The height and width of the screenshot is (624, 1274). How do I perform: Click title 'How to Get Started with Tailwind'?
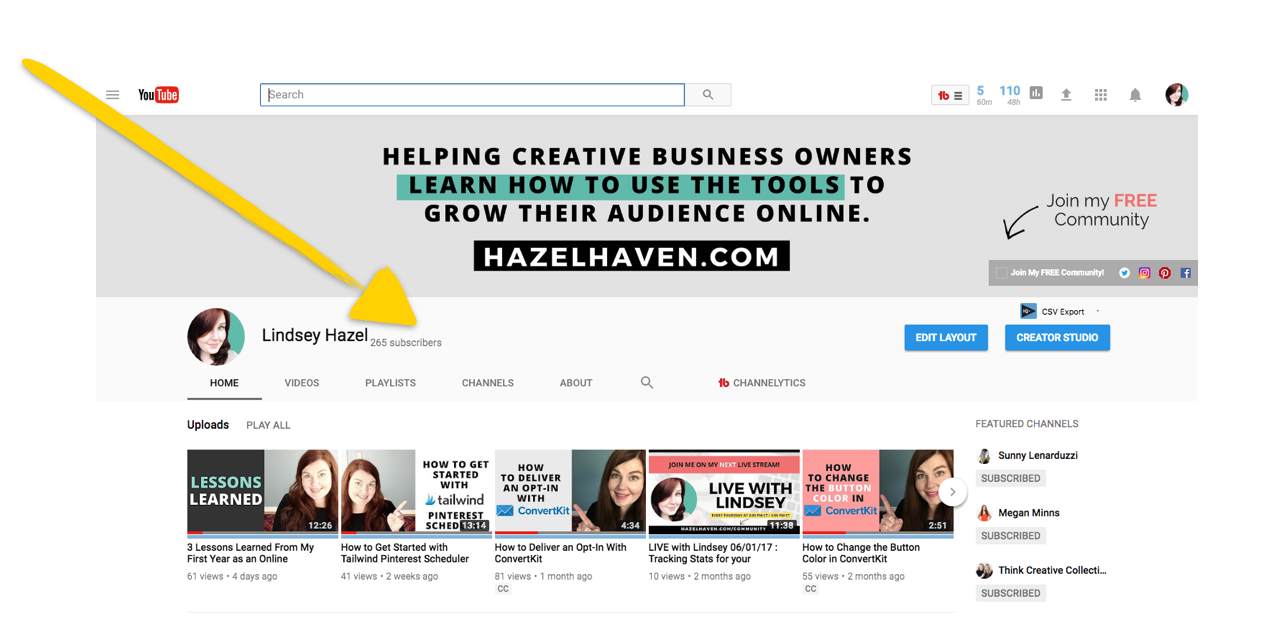(x=405, y=553)
